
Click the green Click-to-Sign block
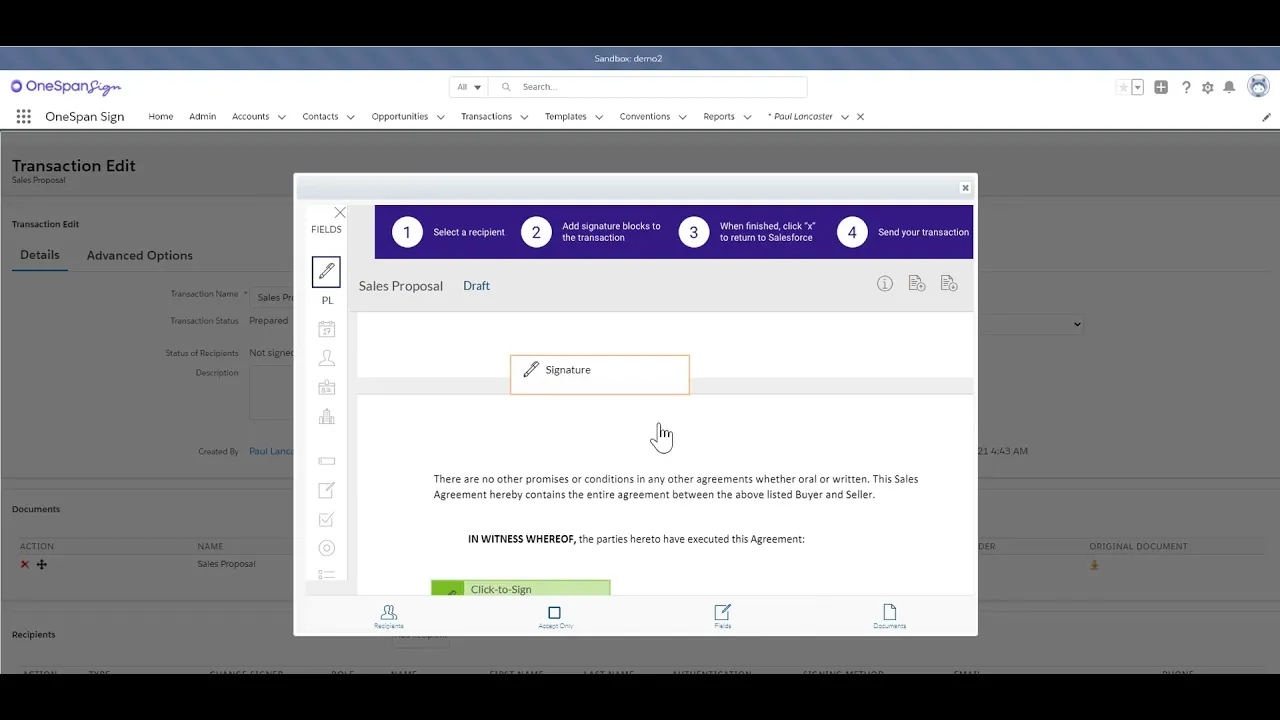tap(520, 589)
